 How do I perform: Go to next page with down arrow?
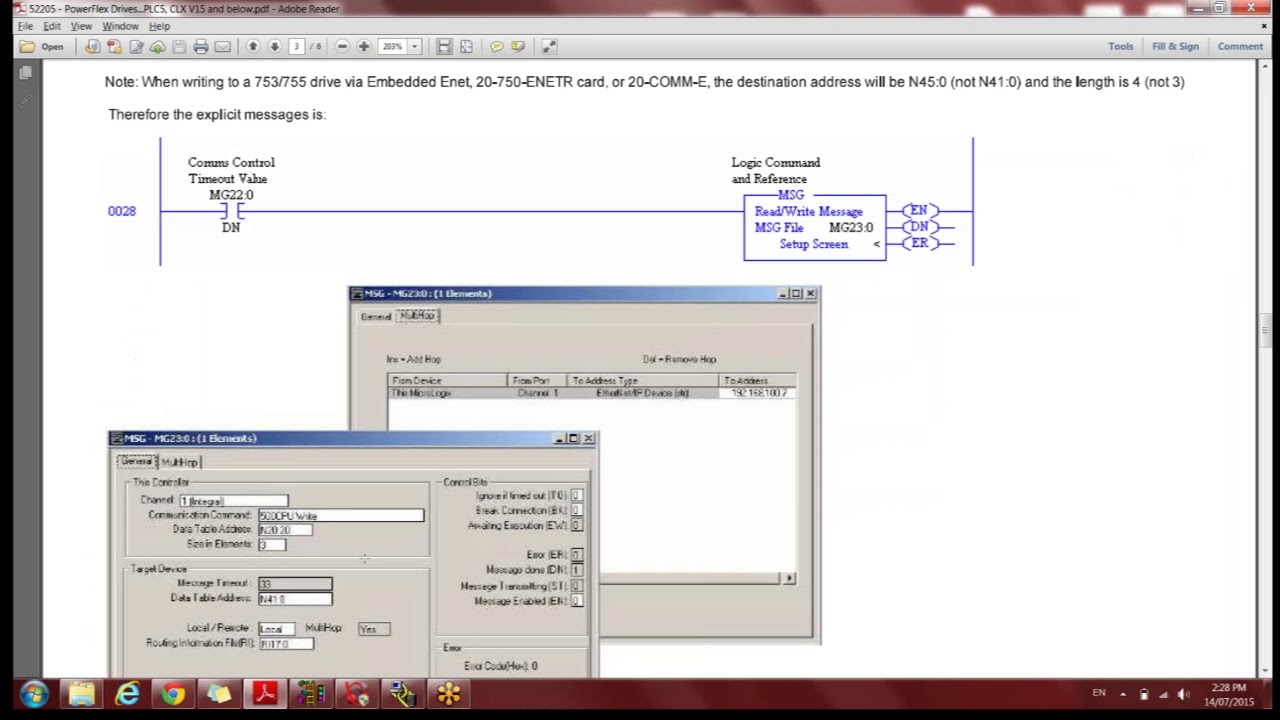tap(274, 46)
